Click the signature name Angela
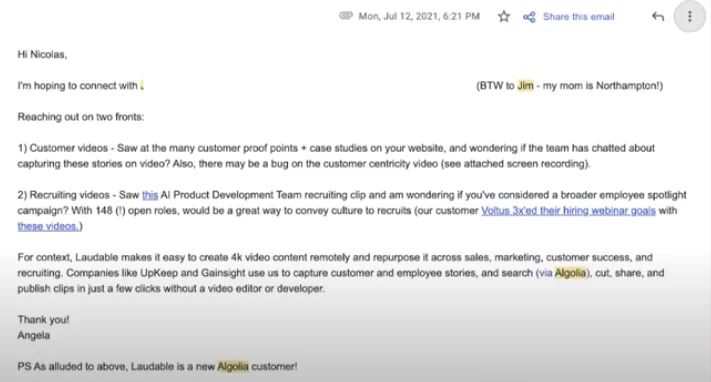This screenshot has width=711, height=382. point(34,335)
